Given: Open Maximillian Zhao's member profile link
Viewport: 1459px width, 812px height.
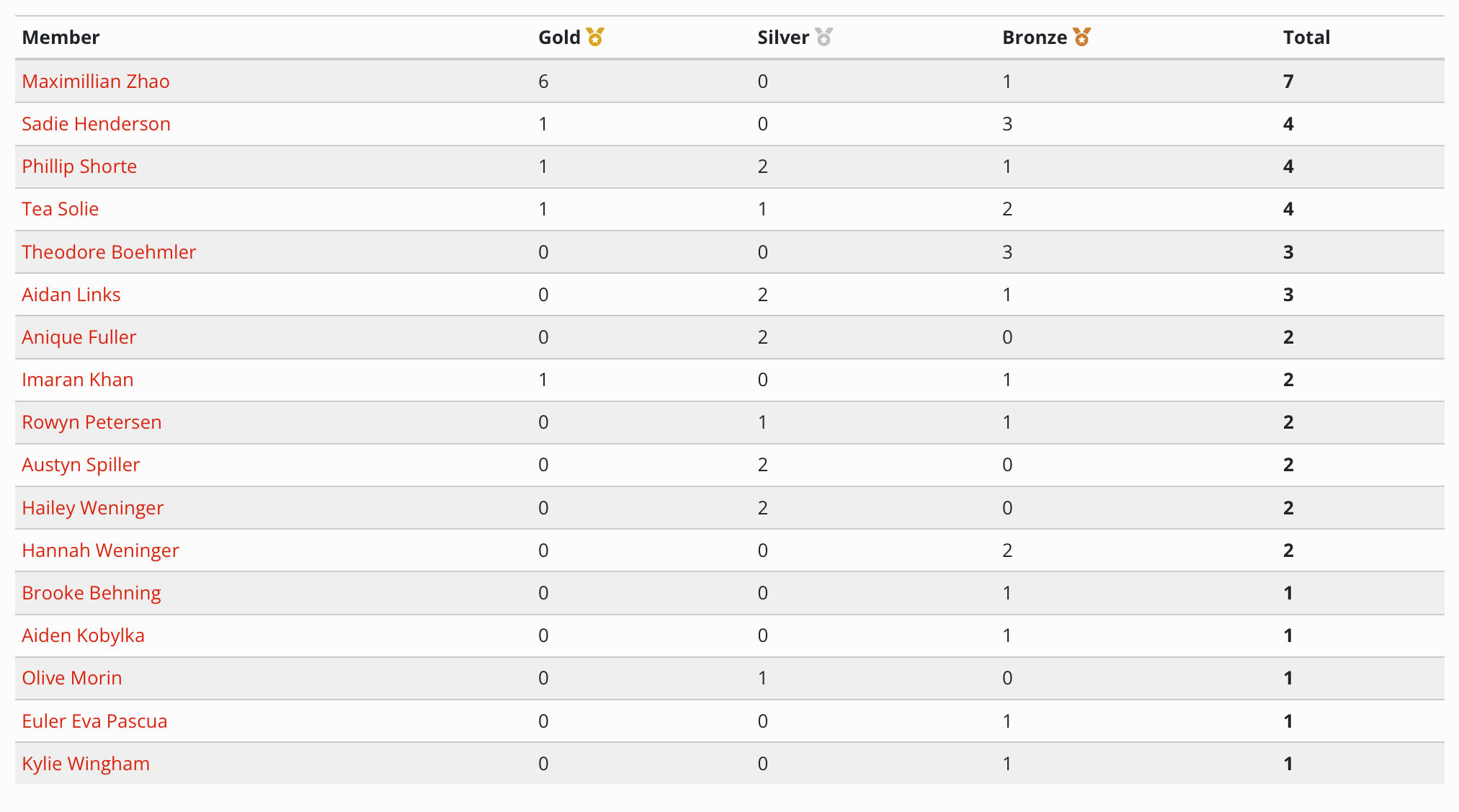Looking at the screenshot, I should pyautogui.click(x=96, y=81).
